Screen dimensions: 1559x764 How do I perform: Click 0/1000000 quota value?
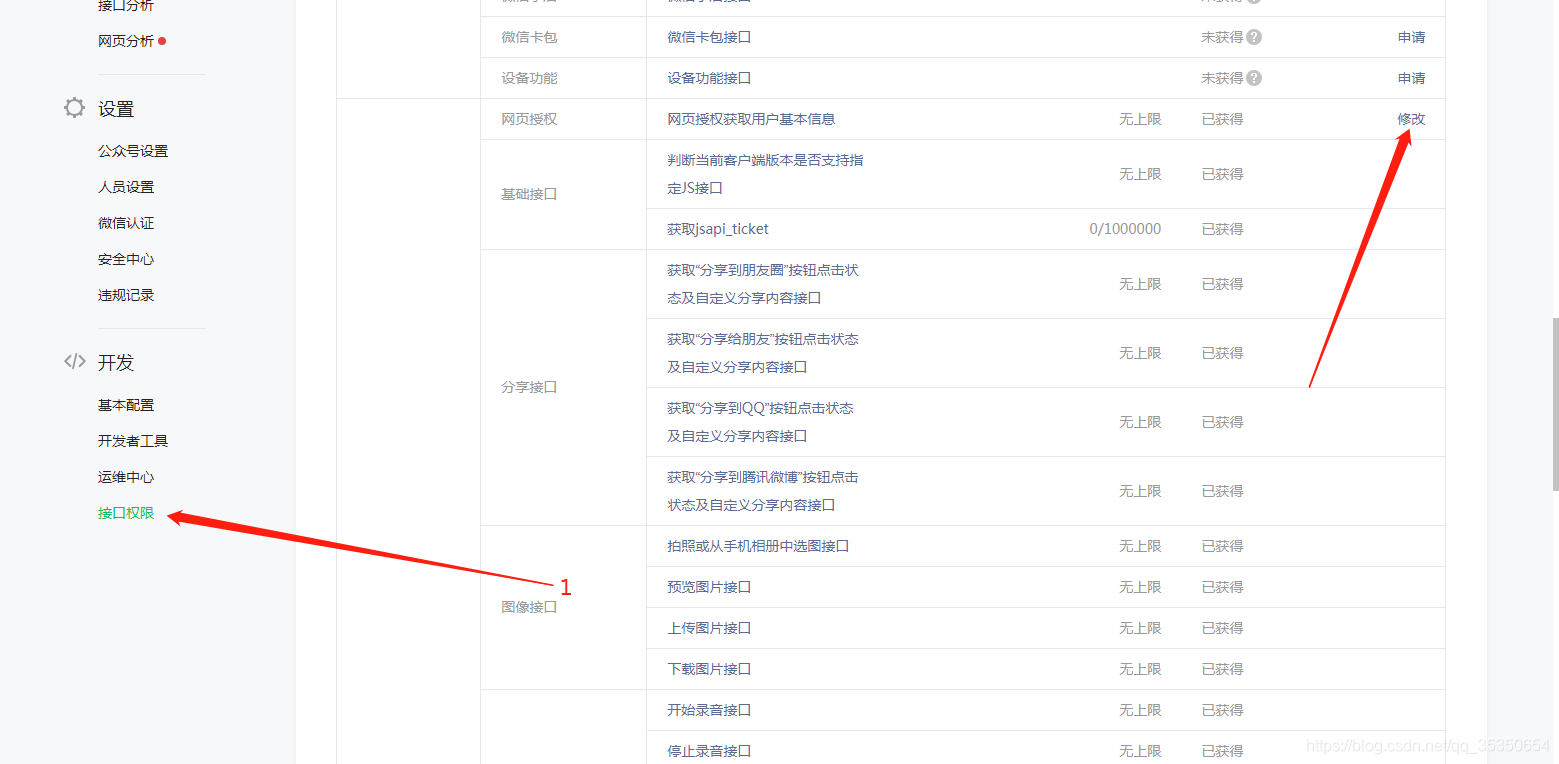[1125, 229]
